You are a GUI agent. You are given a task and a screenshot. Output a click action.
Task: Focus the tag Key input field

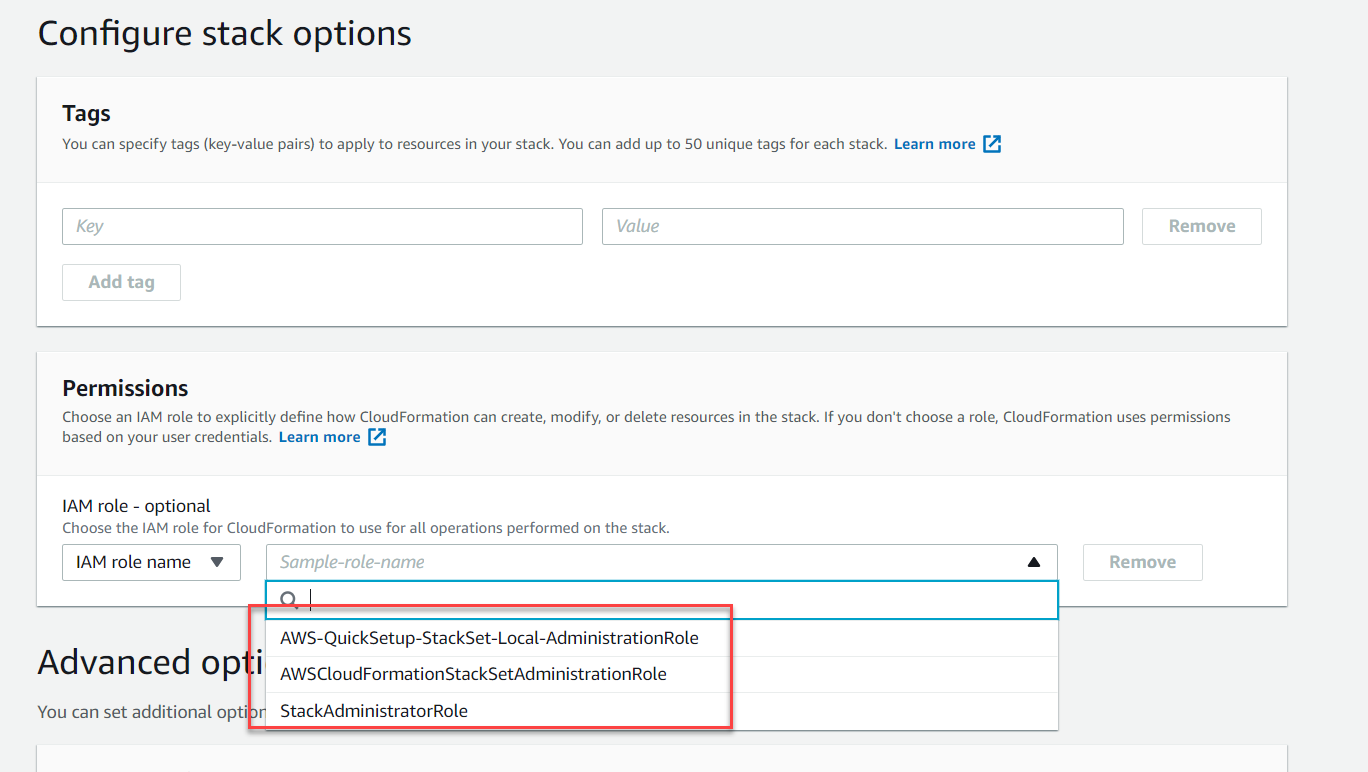coord(322,226)
